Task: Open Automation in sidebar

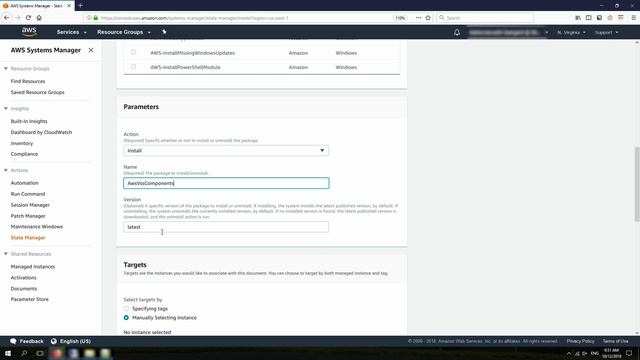Action: tap(24, 183)
